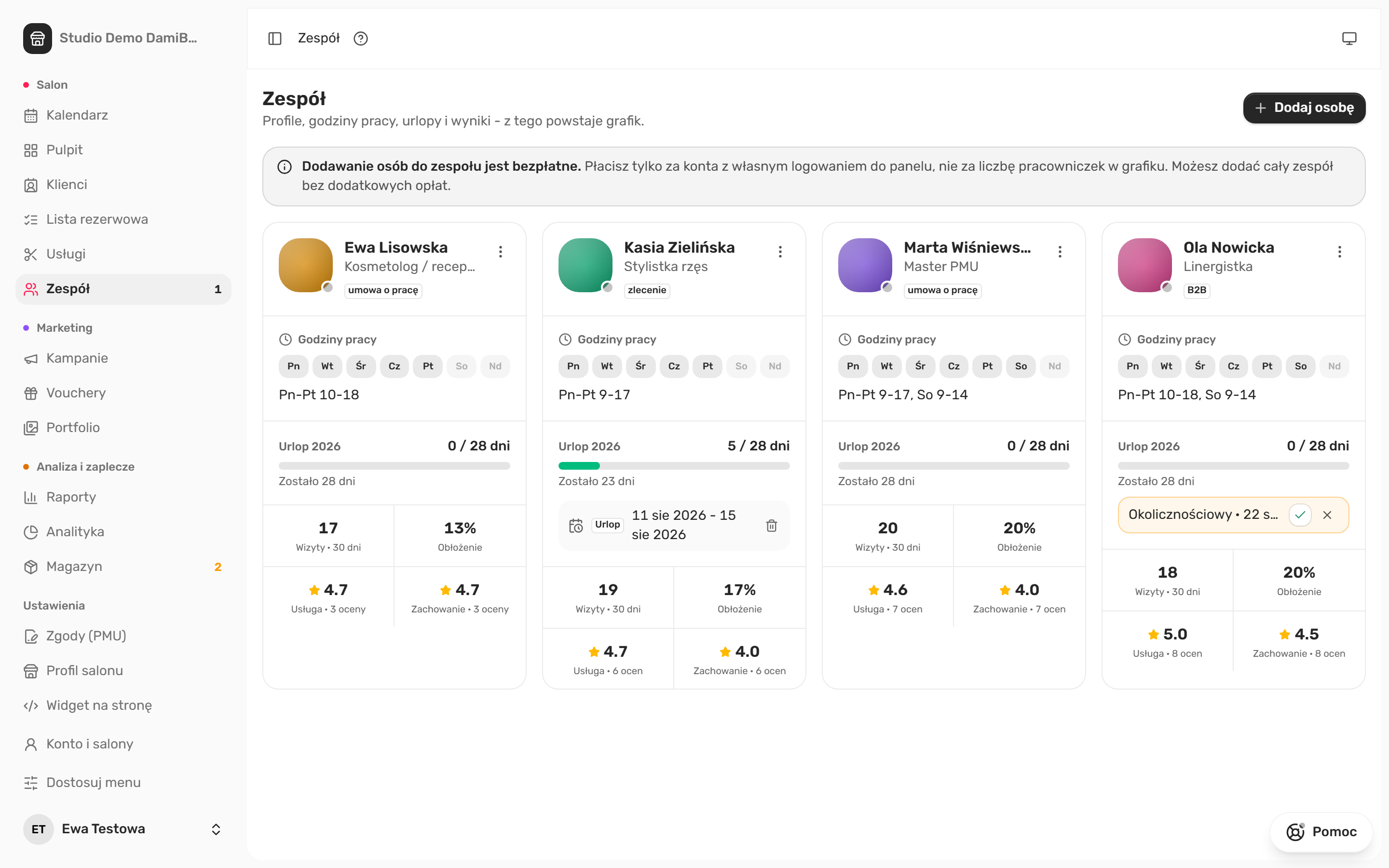Viewport: 1389px width, 868px height.
Task: Open Marta Wiśniewska's three-dot menu
Action: 1060,251
